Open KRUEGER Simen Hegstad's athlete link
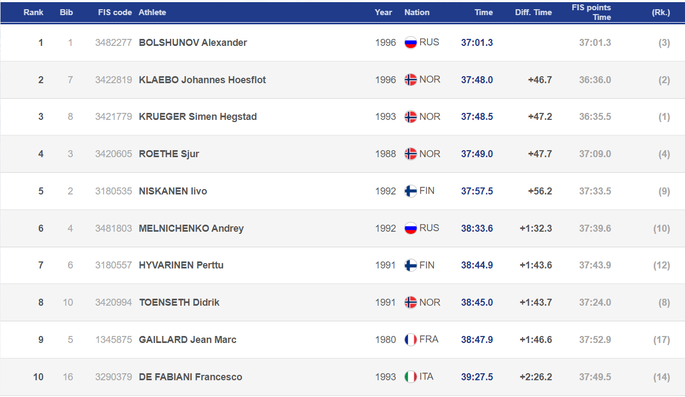The image size is (685, 397). (197, 117)
